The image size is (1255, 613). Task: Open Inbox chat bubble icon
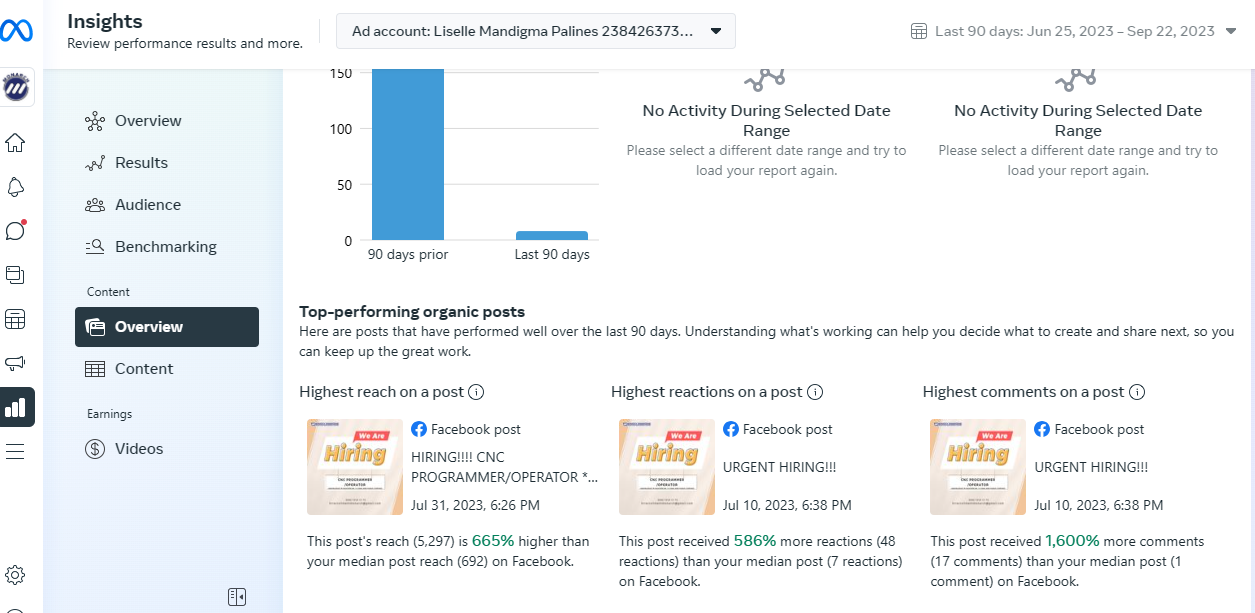click(15, 231)
